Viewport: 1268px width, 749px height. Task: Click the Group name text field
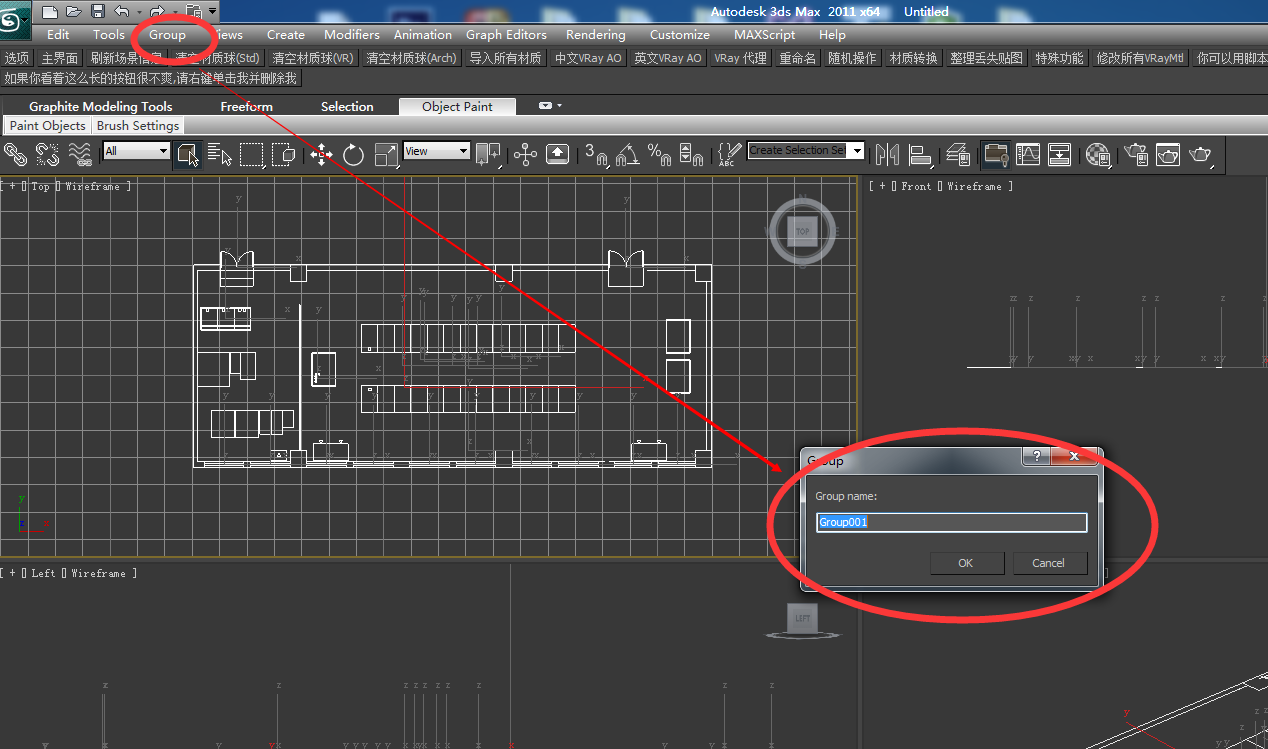(x=951, y=522)
